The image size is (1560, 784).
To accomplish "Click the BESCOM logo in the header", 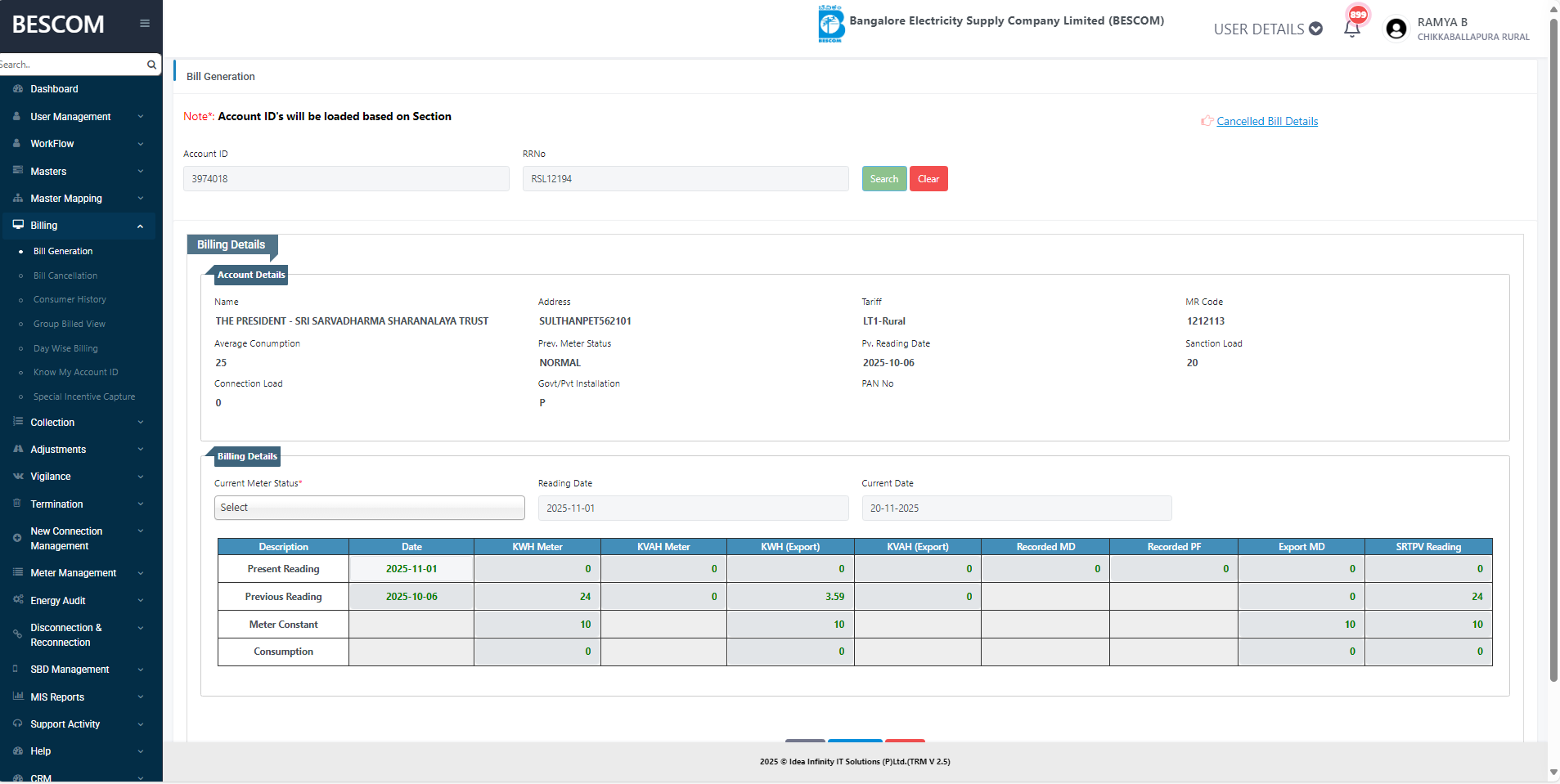I will pos(830,24).
